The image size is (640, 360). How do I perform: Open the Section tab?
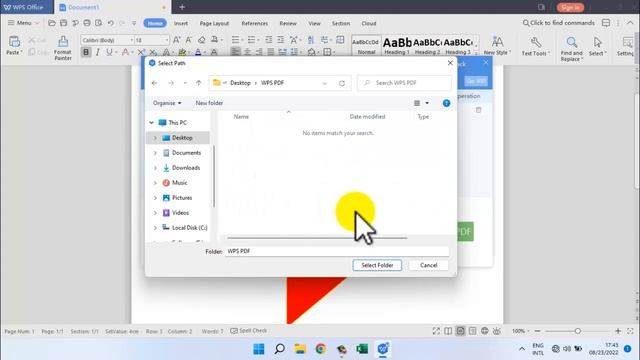(341, 23)
